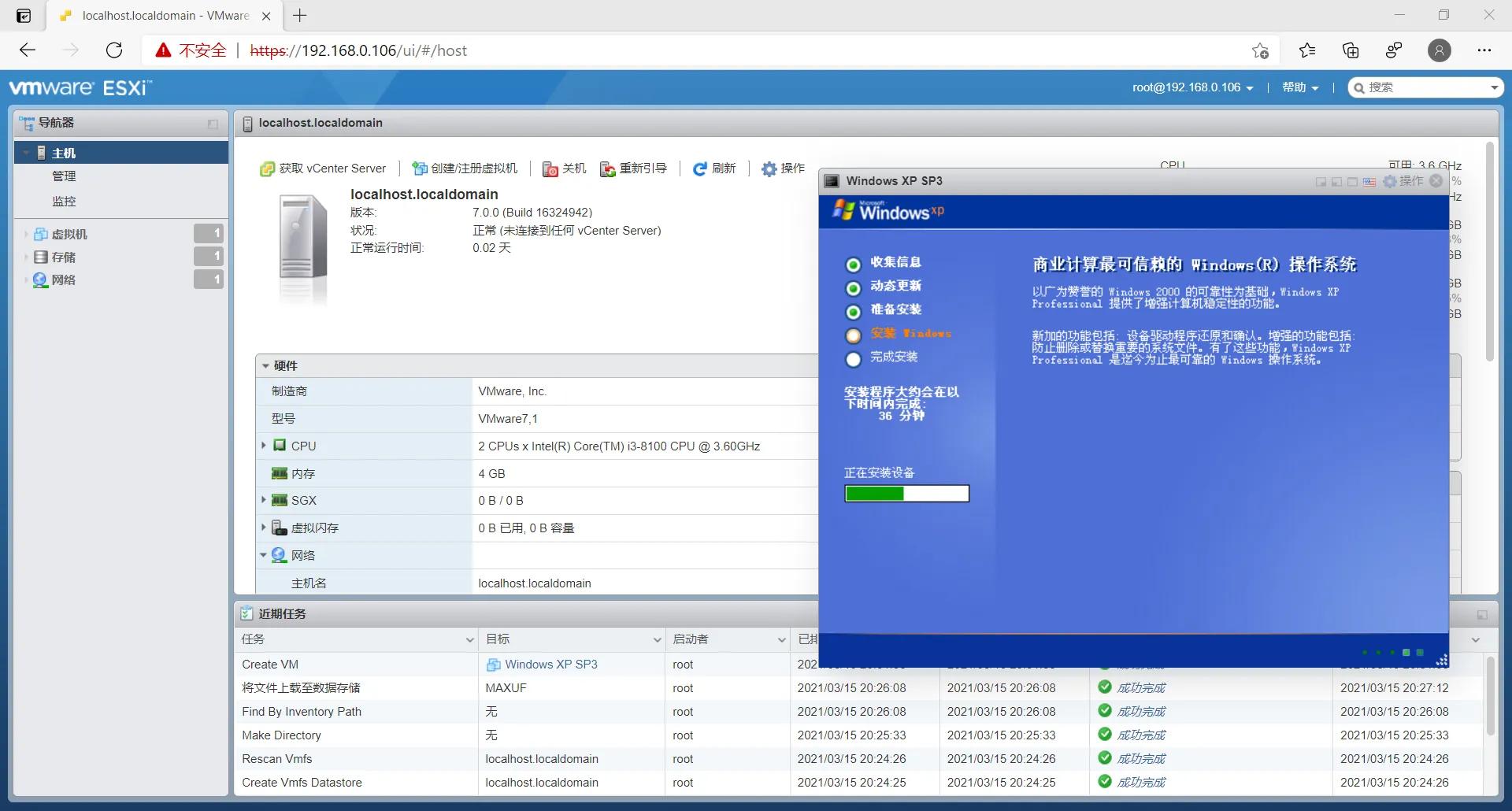This screenshot has height=811, width=1512.
Task: Click the 获取 vCenter Server icon
Action: click(267, 168)
